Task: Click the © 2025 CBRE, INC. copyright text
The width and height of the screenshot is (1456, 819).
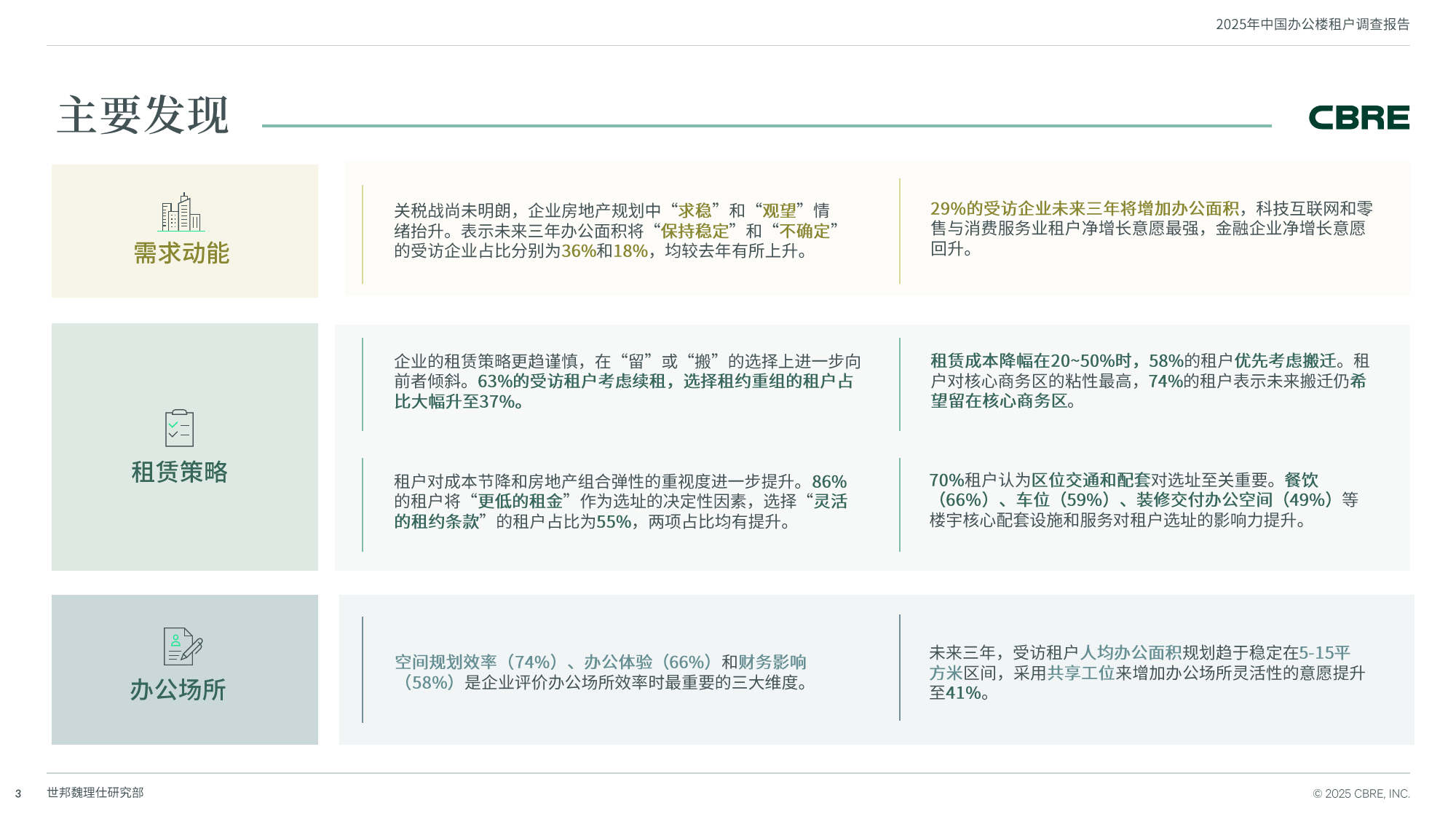Action: tap(1361, 794)
